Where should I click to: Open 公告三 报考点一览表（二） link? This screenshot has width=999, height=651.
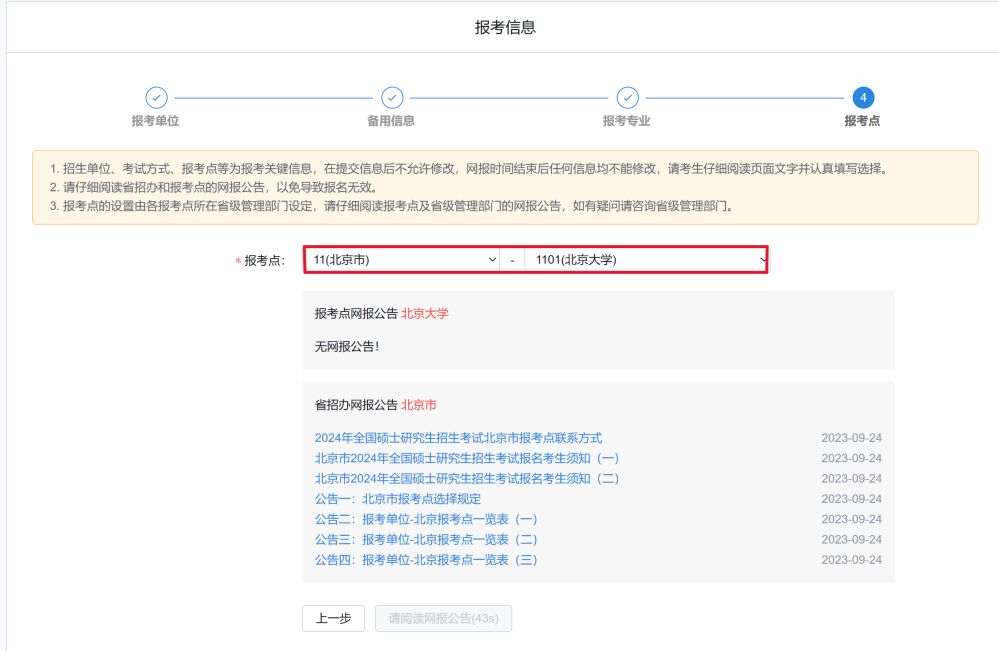coord(426,539)
